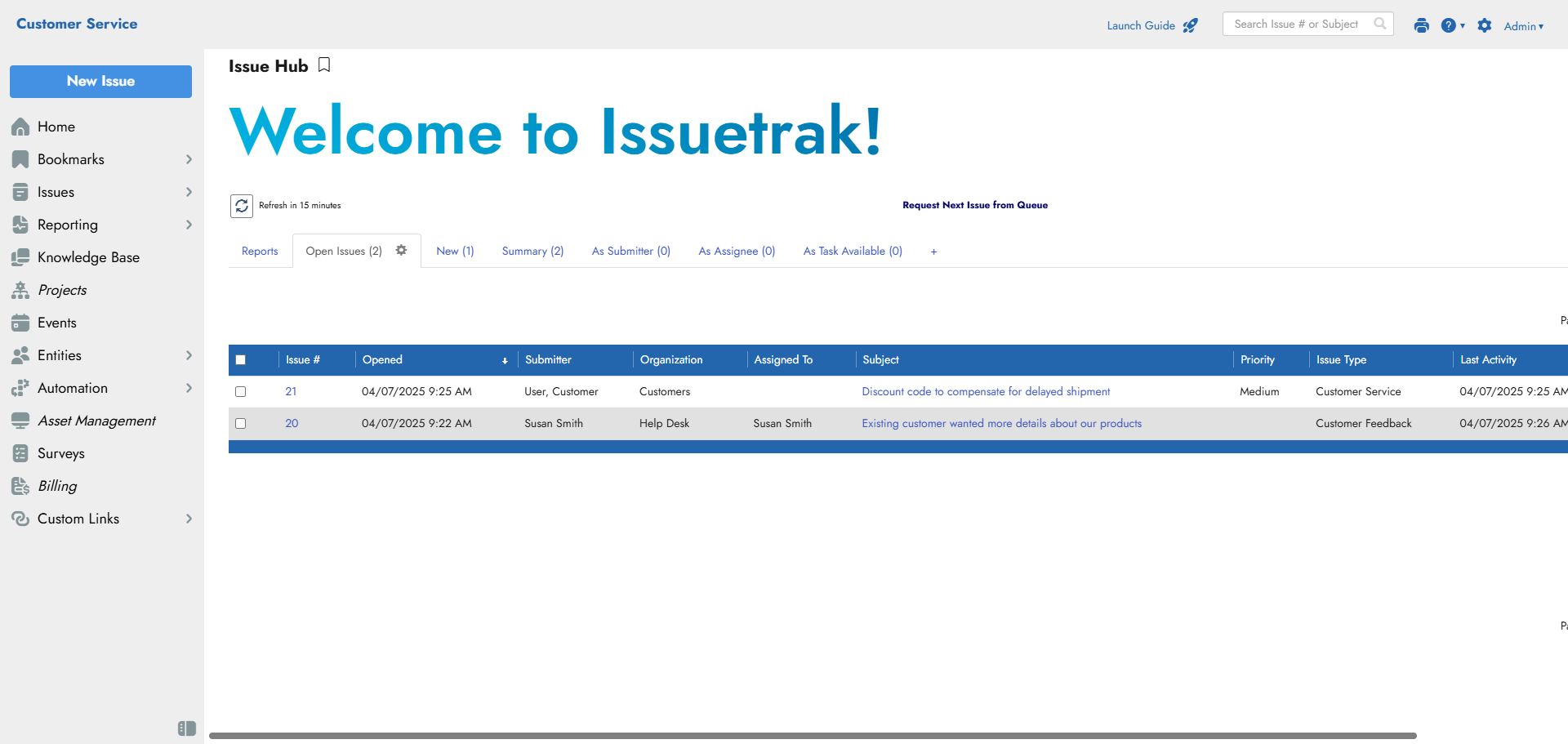Click the Surveys checklist icon
This screenshot has height=744, width=1568.
pos(20,453)
